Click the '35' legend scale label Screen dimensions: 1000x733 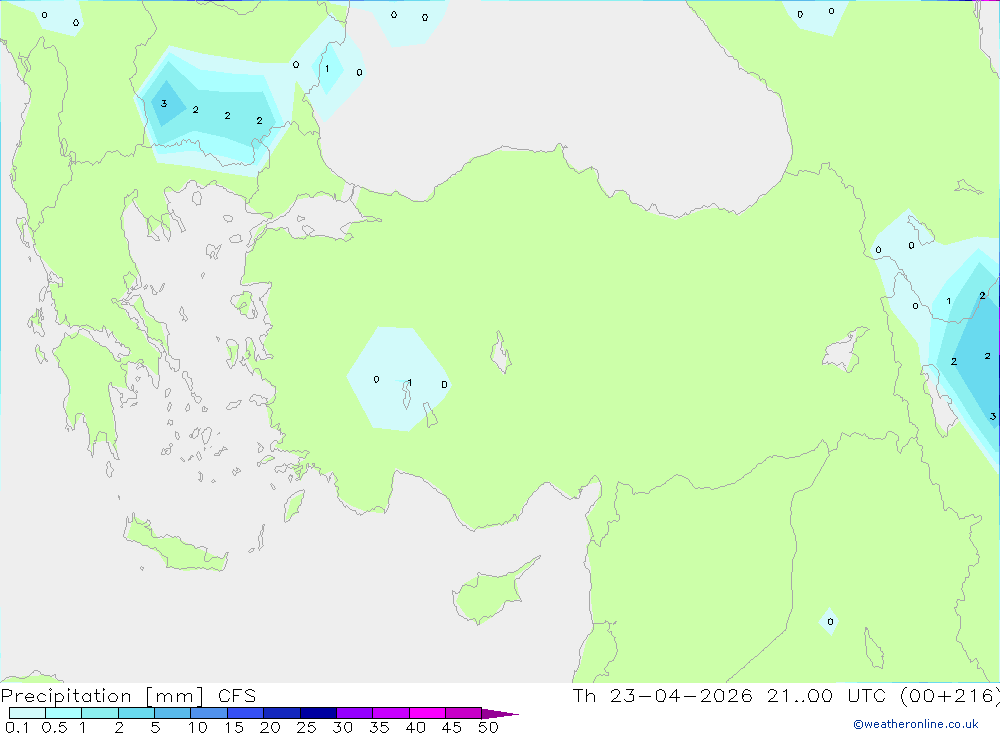379,727
